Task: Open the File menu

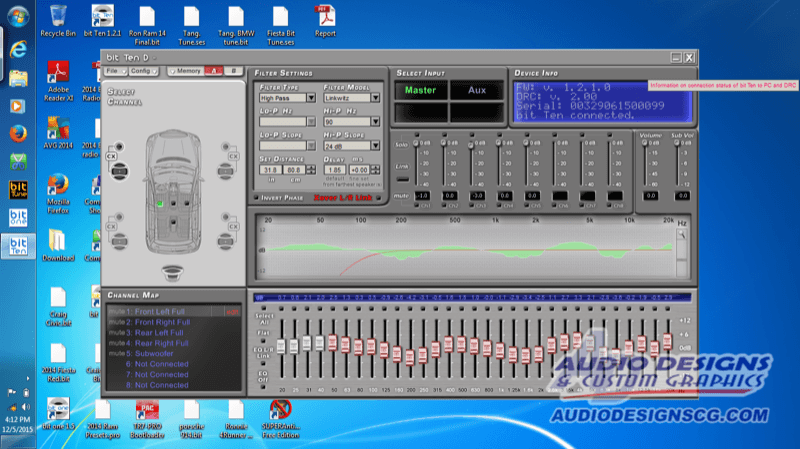Action: (115, 71)
